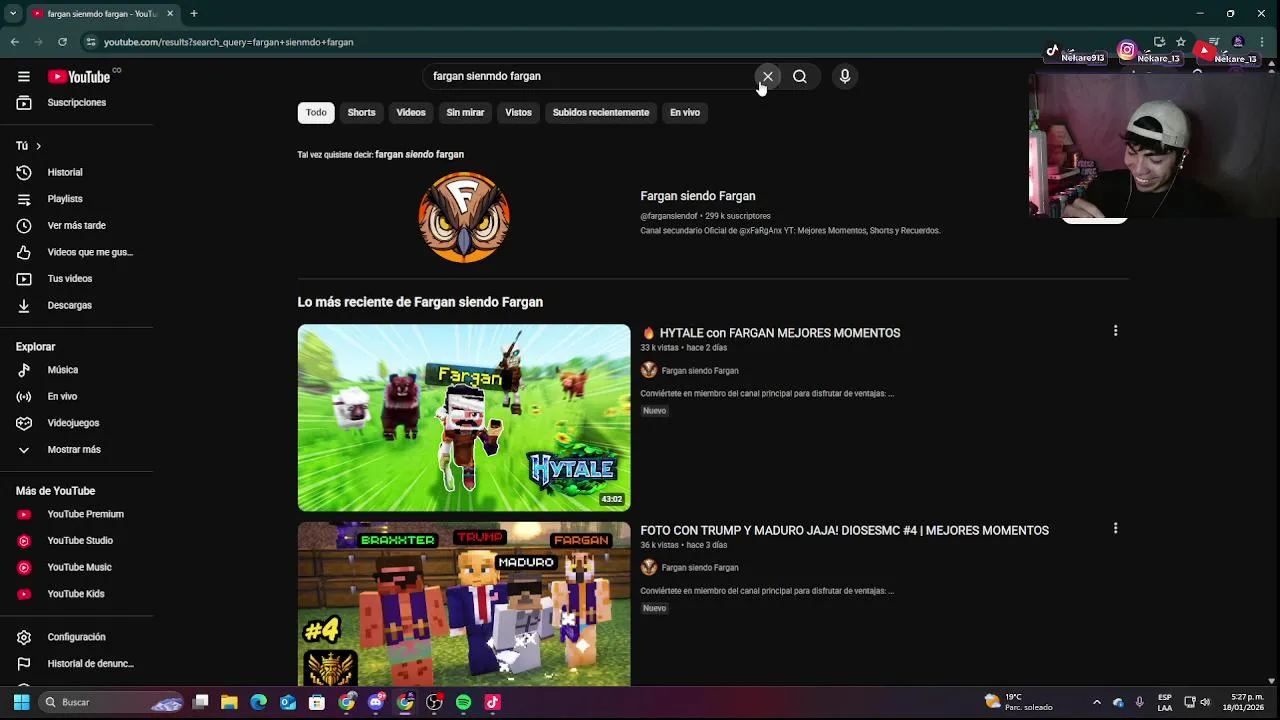This screenshot has width=1280, height=720.
Task: Click suggested query fargan siendo fargan
Action: click(x=419, y=154)
